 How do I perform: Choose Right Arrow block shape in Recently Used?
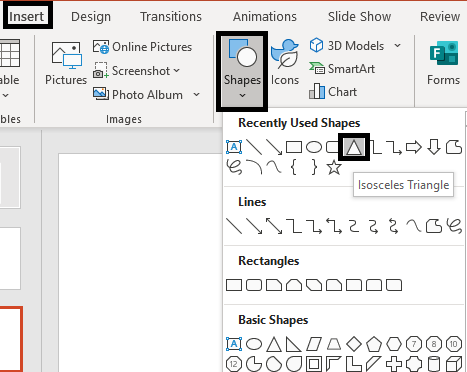414,147
